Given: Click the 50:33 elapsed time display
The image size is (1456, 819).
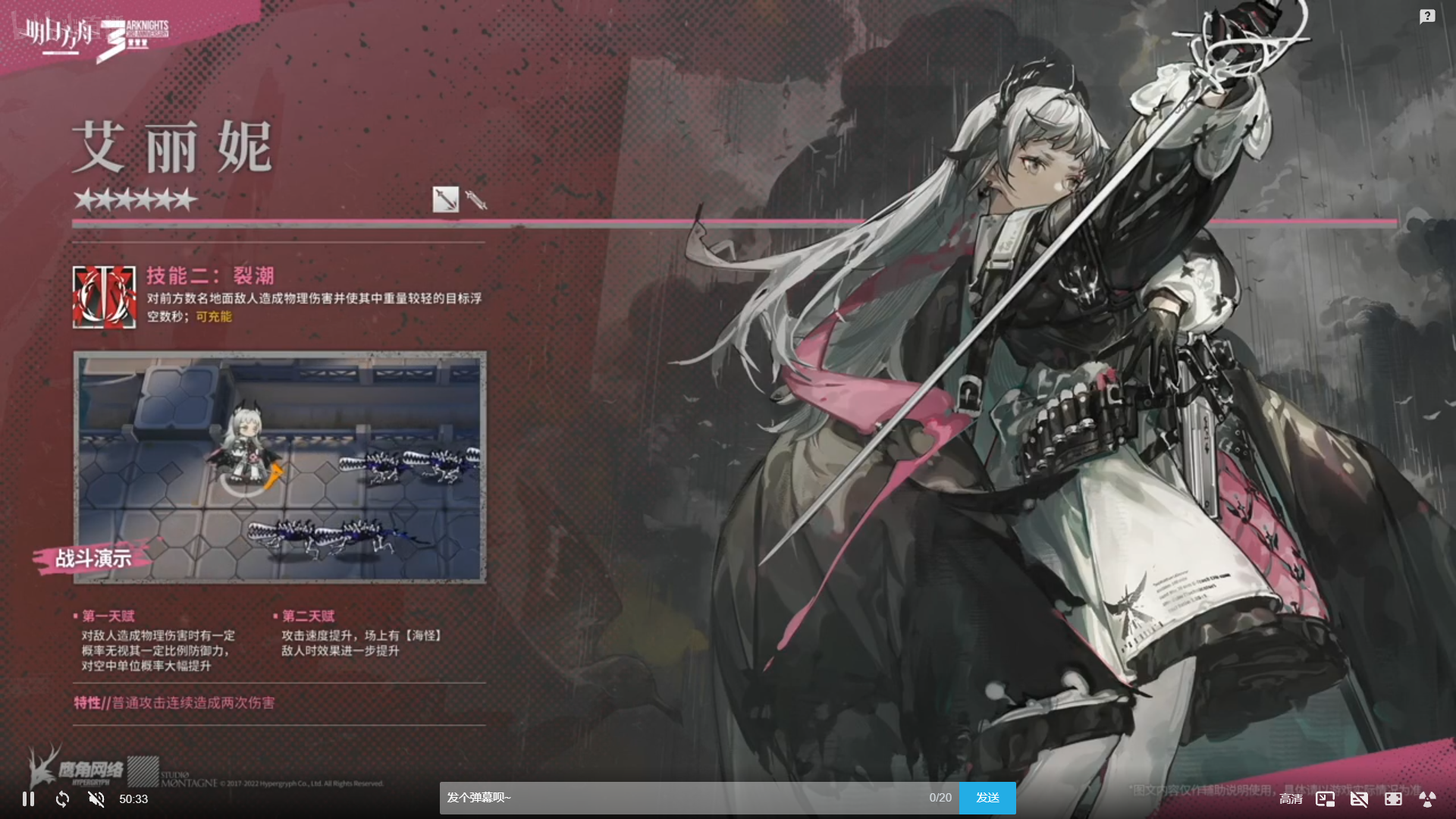Looking at the screenshot, I should 133,799.
